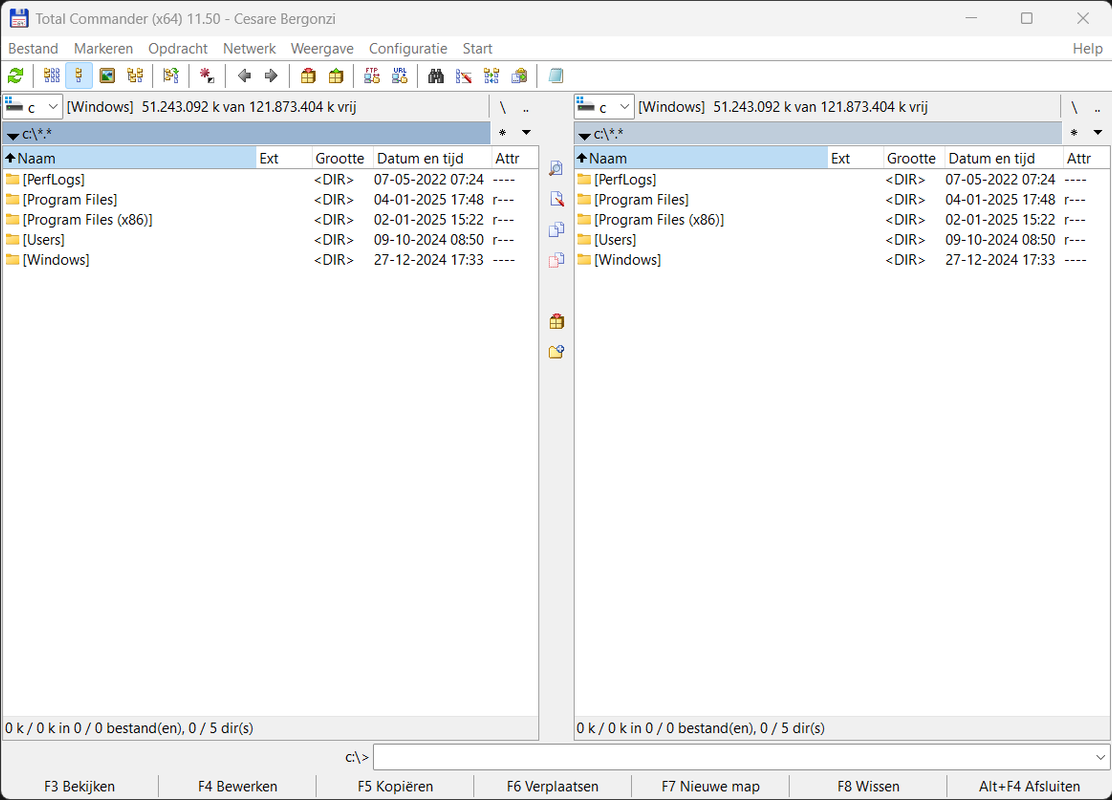The image size is (1112, 800).
Task: Open synchronize directories tool
Action: click(491, 76)
